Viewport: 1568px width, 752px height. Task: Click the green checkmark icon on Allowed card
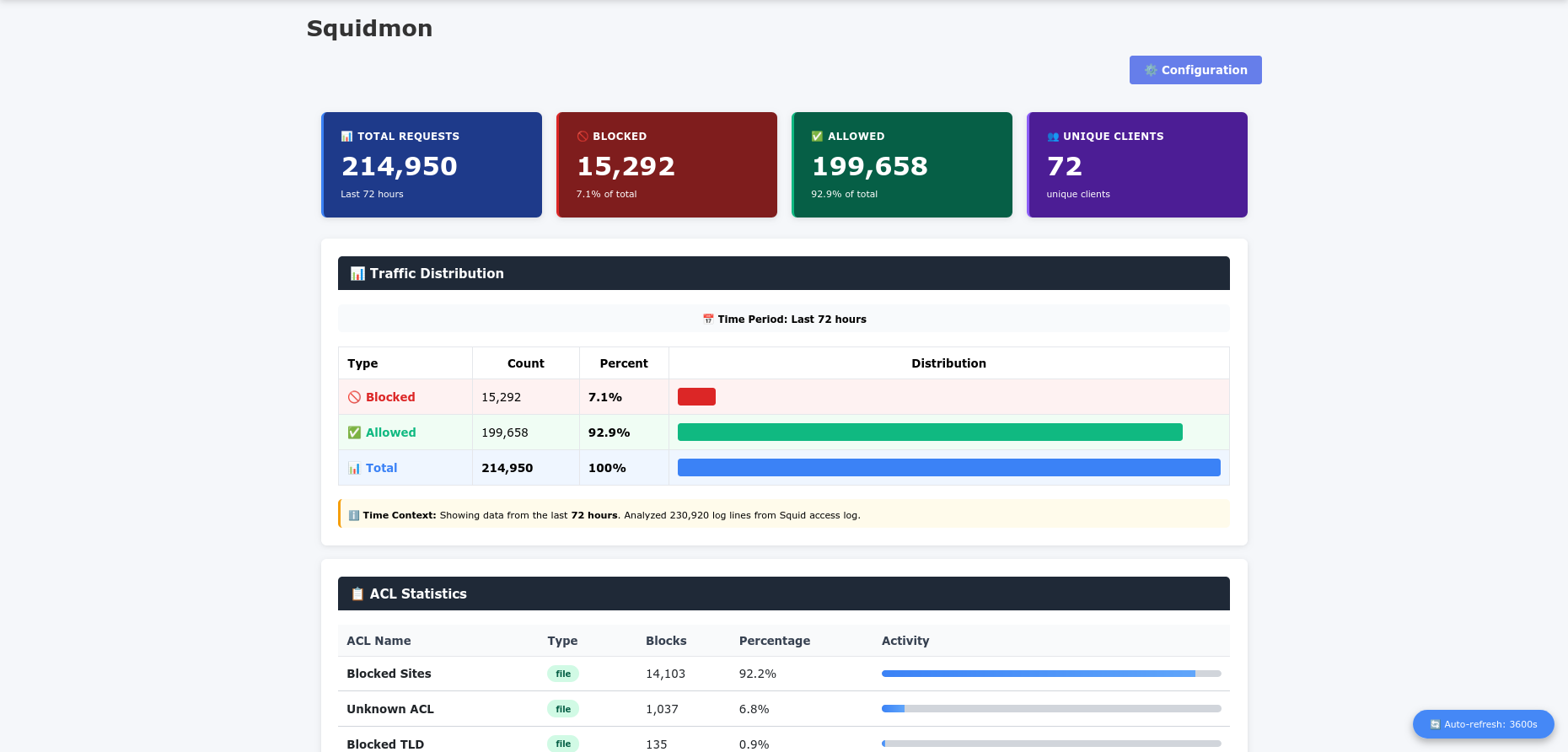click(x=817, y=136)
